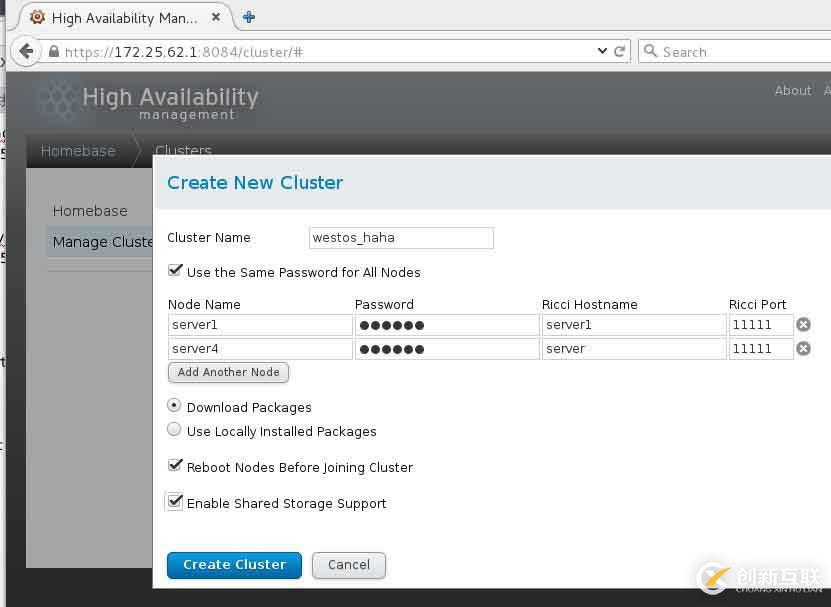The height and width of the screenshot is (607, 831).
Task: Close the High Availability Management tab
Action: click(216, 17)
